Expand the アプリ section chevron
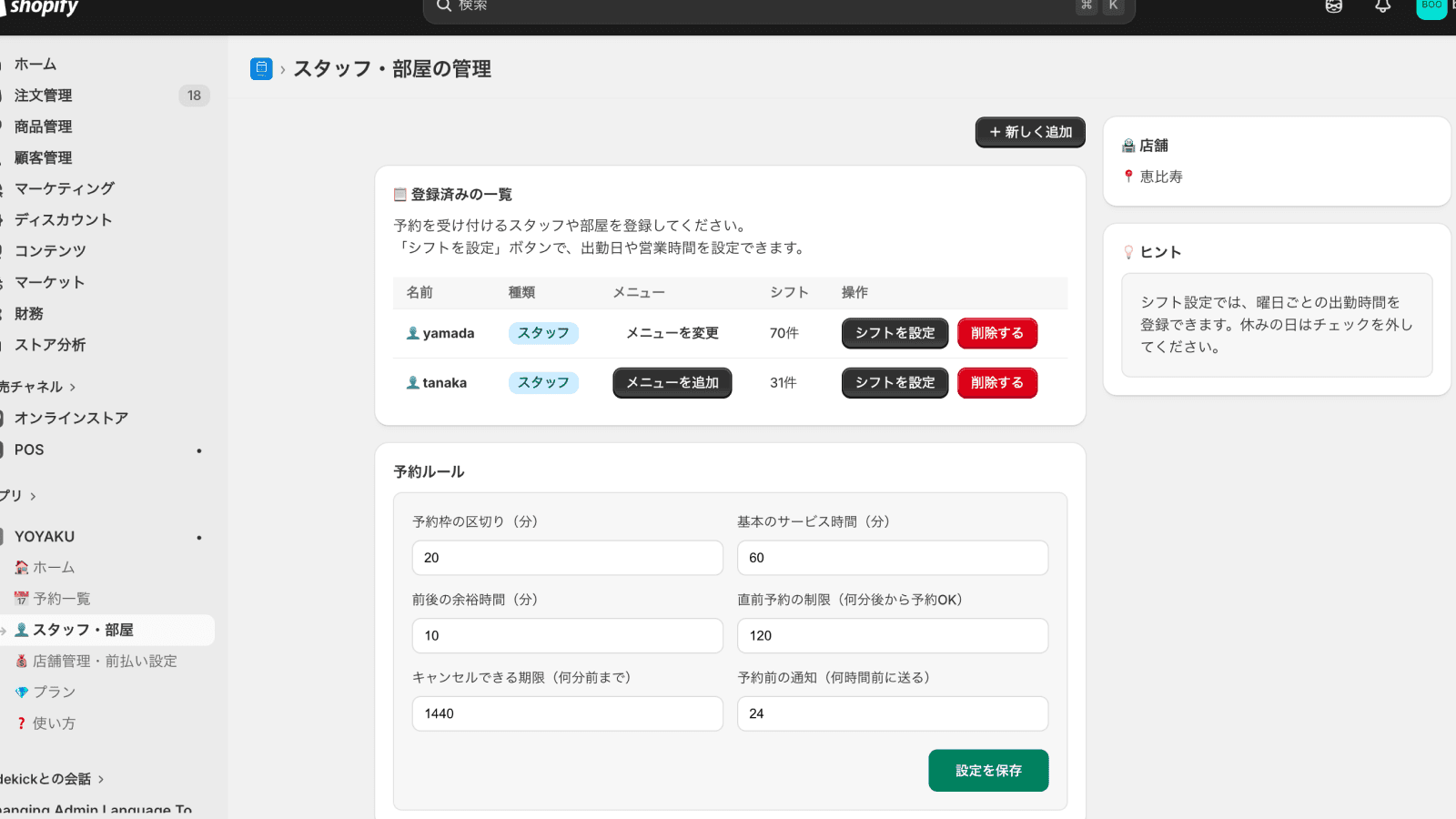 click(34, 496)
